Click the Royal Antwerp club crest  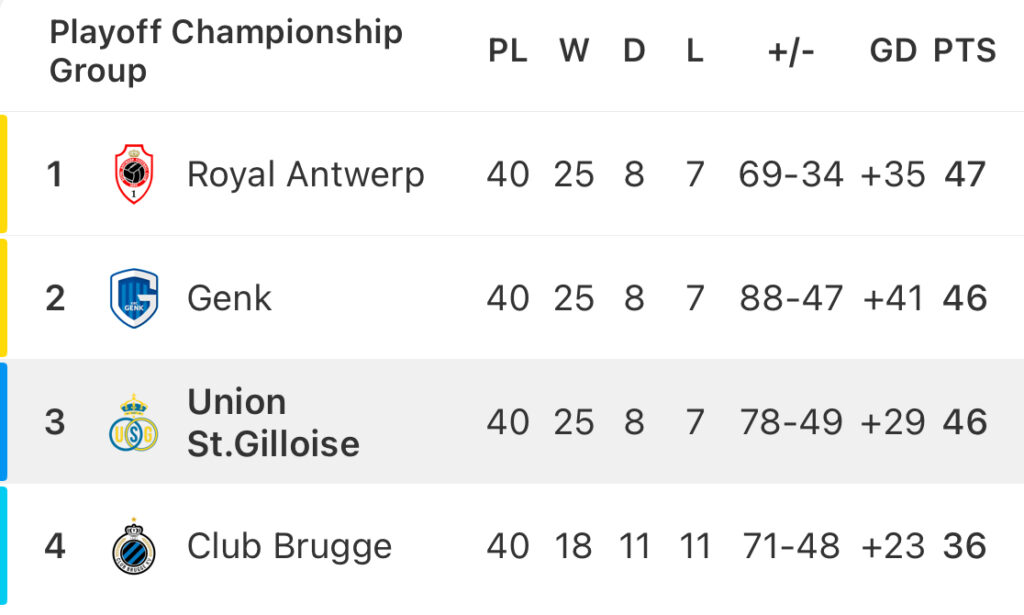click(134, 174)
